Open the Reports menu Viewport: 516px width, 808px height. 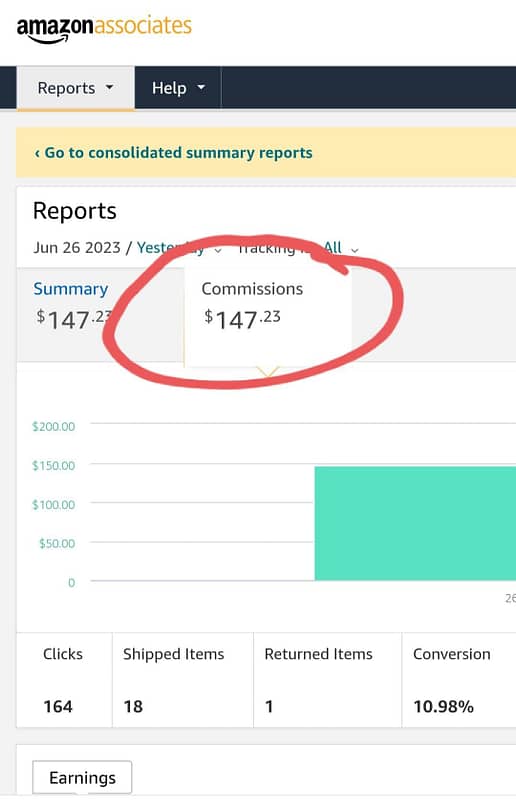(76, 88)
